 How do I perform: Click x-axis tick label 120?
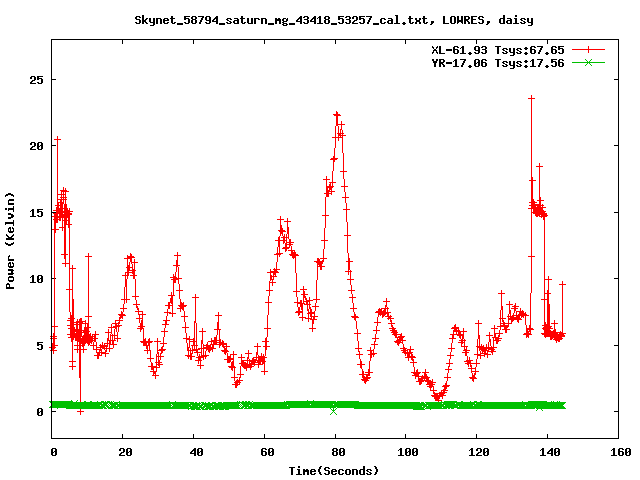click(x=479, y=452)
